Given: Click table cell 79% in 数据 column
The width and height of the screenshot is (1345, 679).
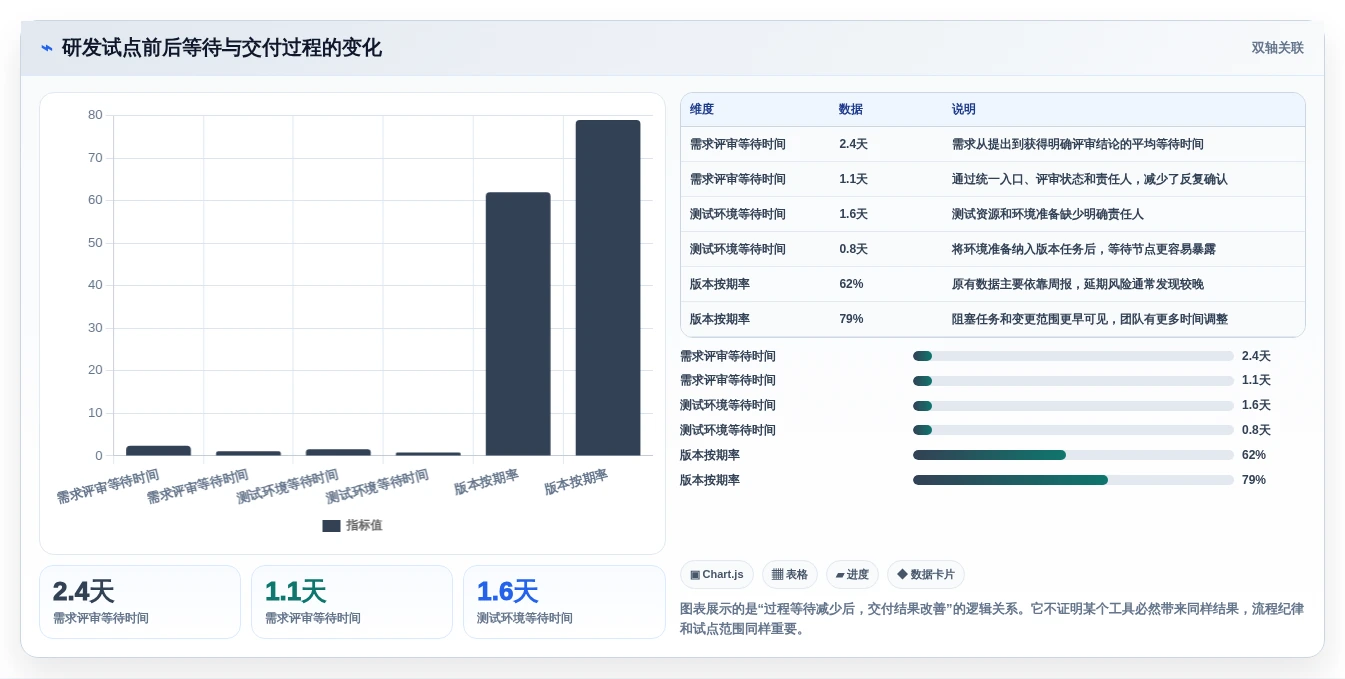Looking at the screenshot, I should (851, 319).
